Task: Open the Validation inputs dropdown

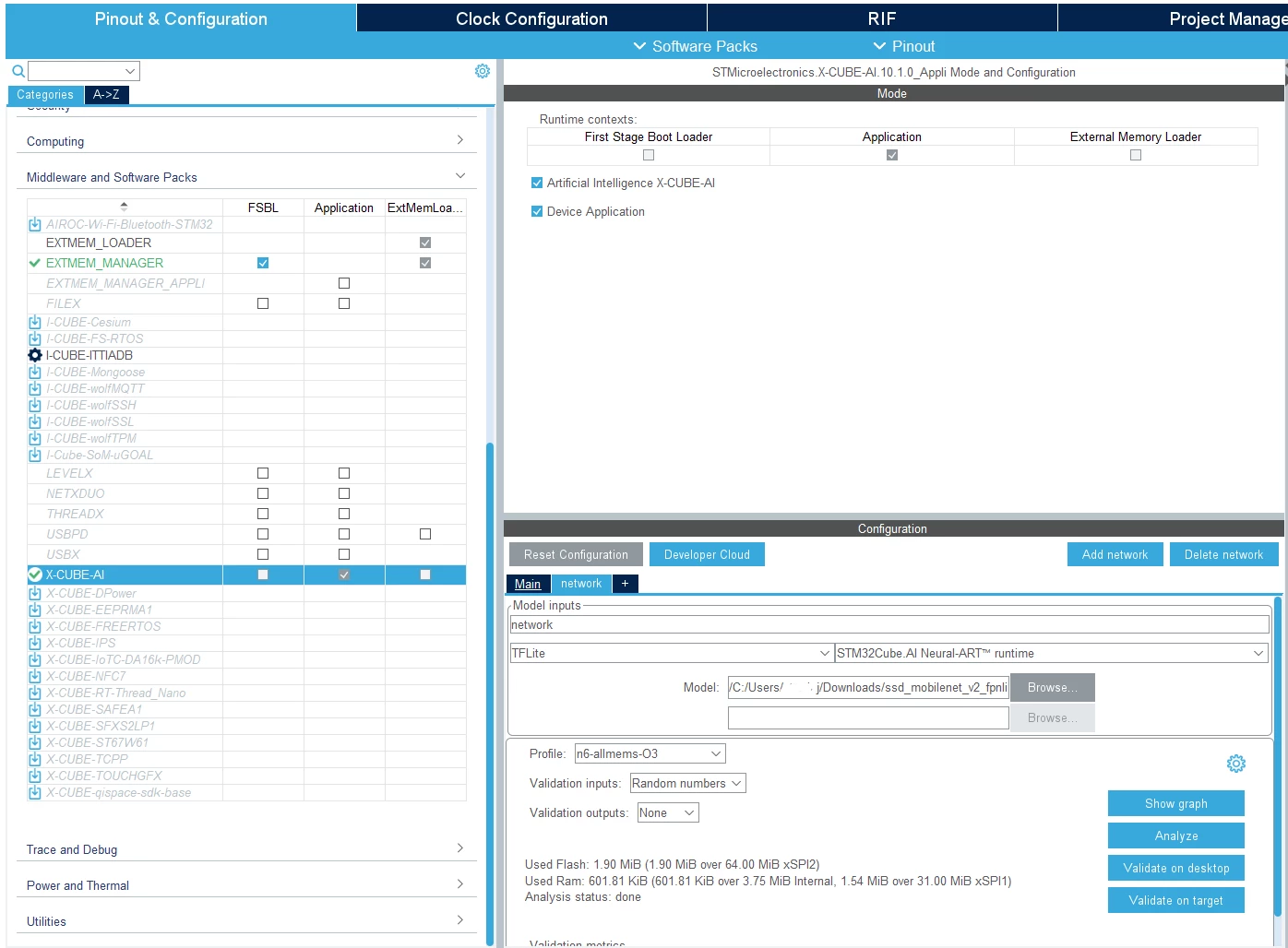Action: pos(687,783)
